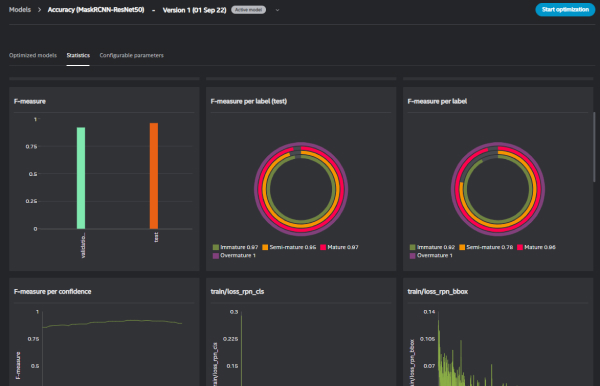
Task: Select the Statistics tab
Action: tap(78, 55)
